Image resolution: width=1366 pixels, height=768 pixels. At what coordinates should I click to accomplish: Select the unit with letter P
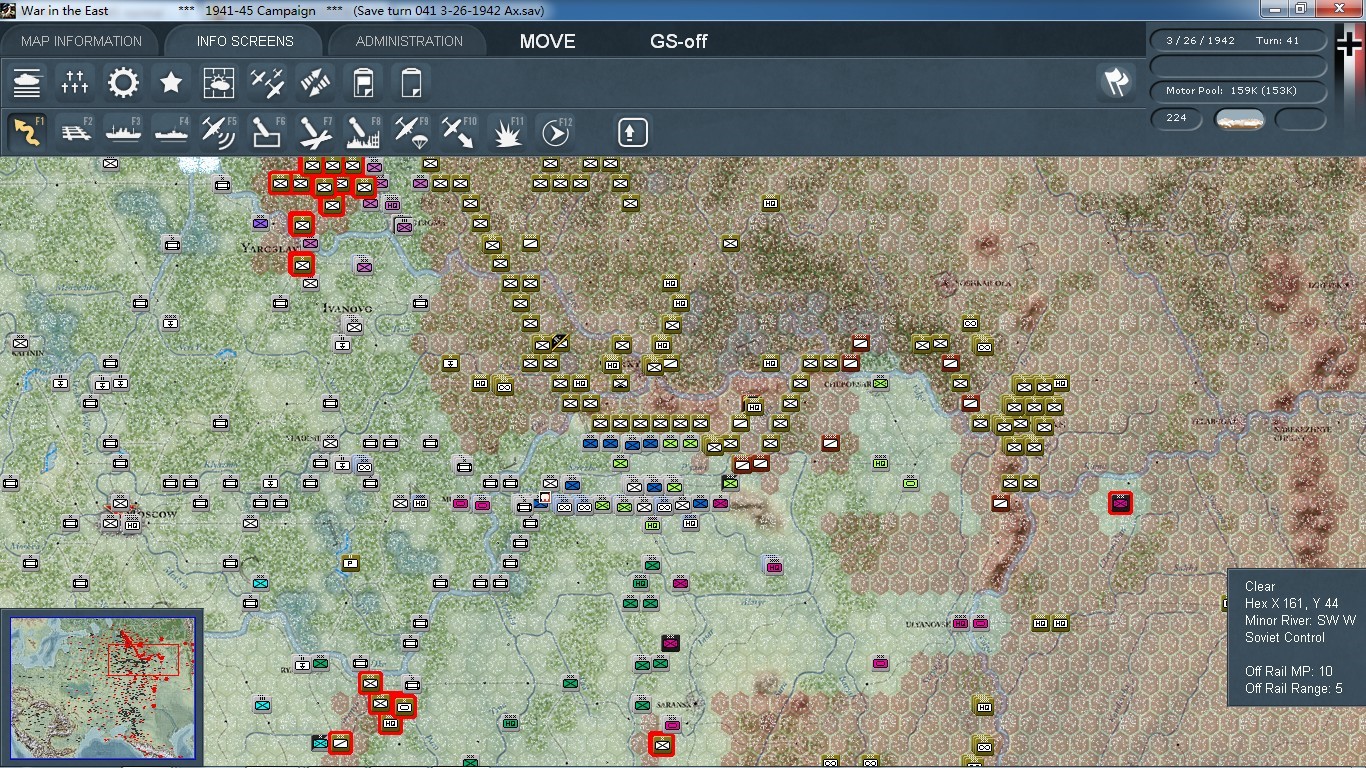350,563
